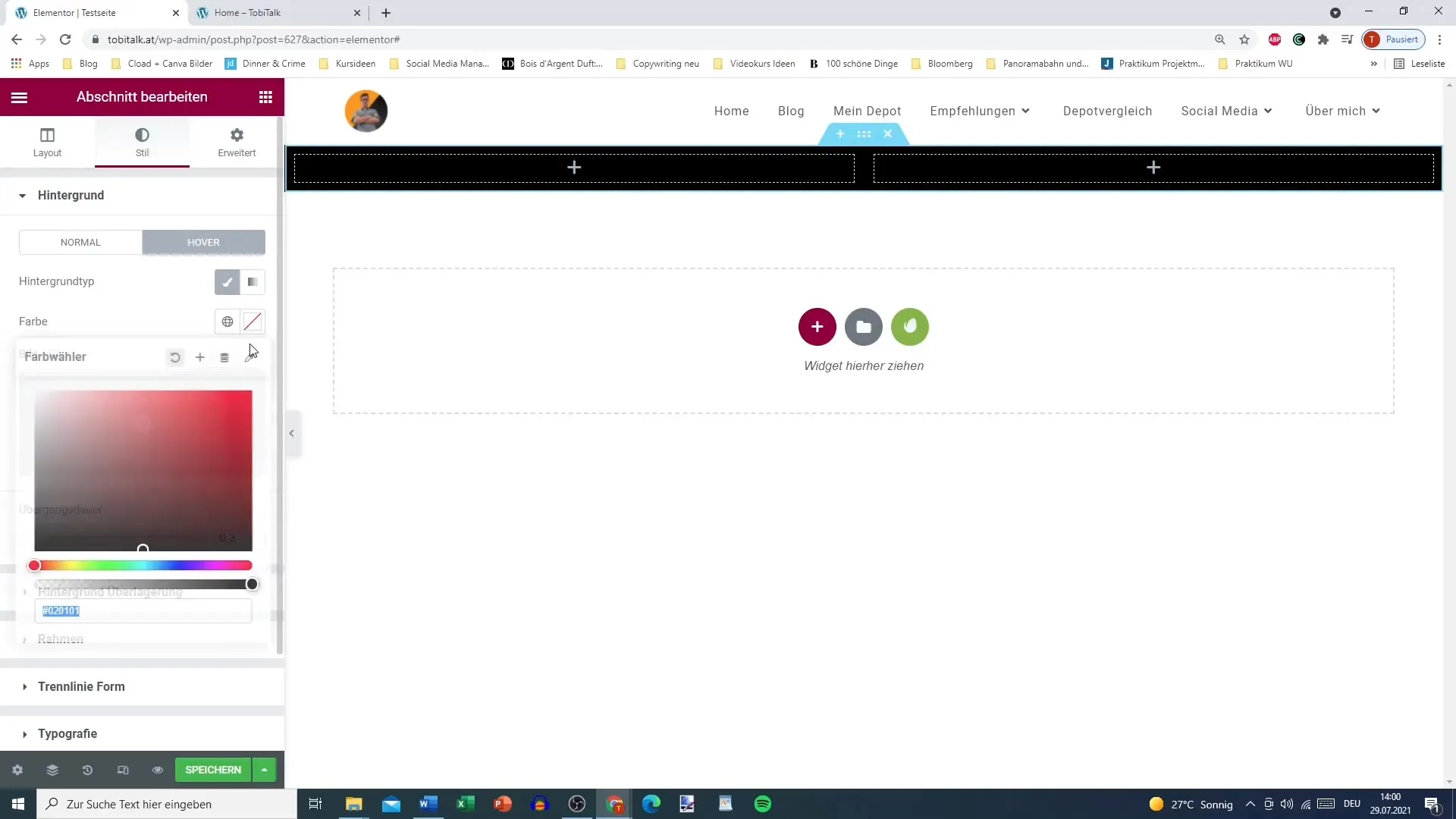Open Spotify from the taskbar
This screenshot has width=1456, height=819.
(x=763, y=804)
